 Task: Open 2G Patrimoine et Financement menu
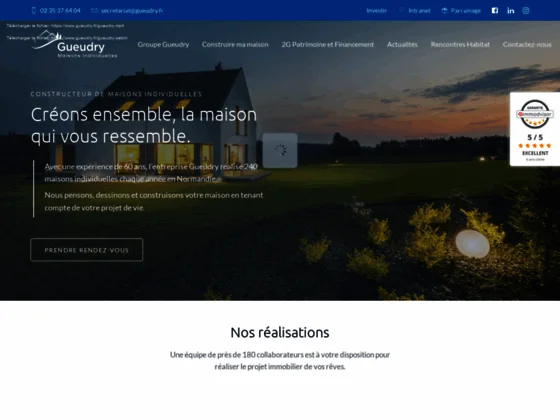point(328,44)
